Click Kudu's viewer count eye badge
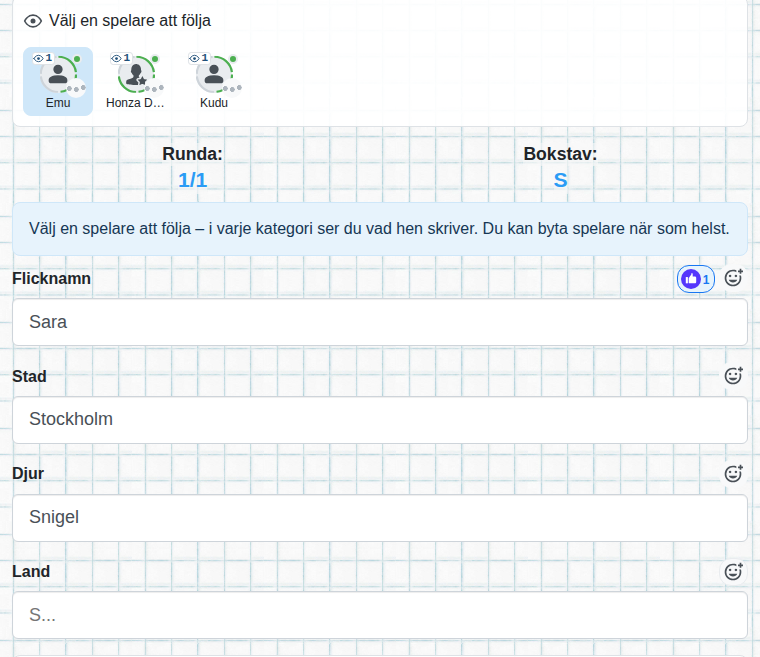The image size is (760, 657). [x=199, y=58]
